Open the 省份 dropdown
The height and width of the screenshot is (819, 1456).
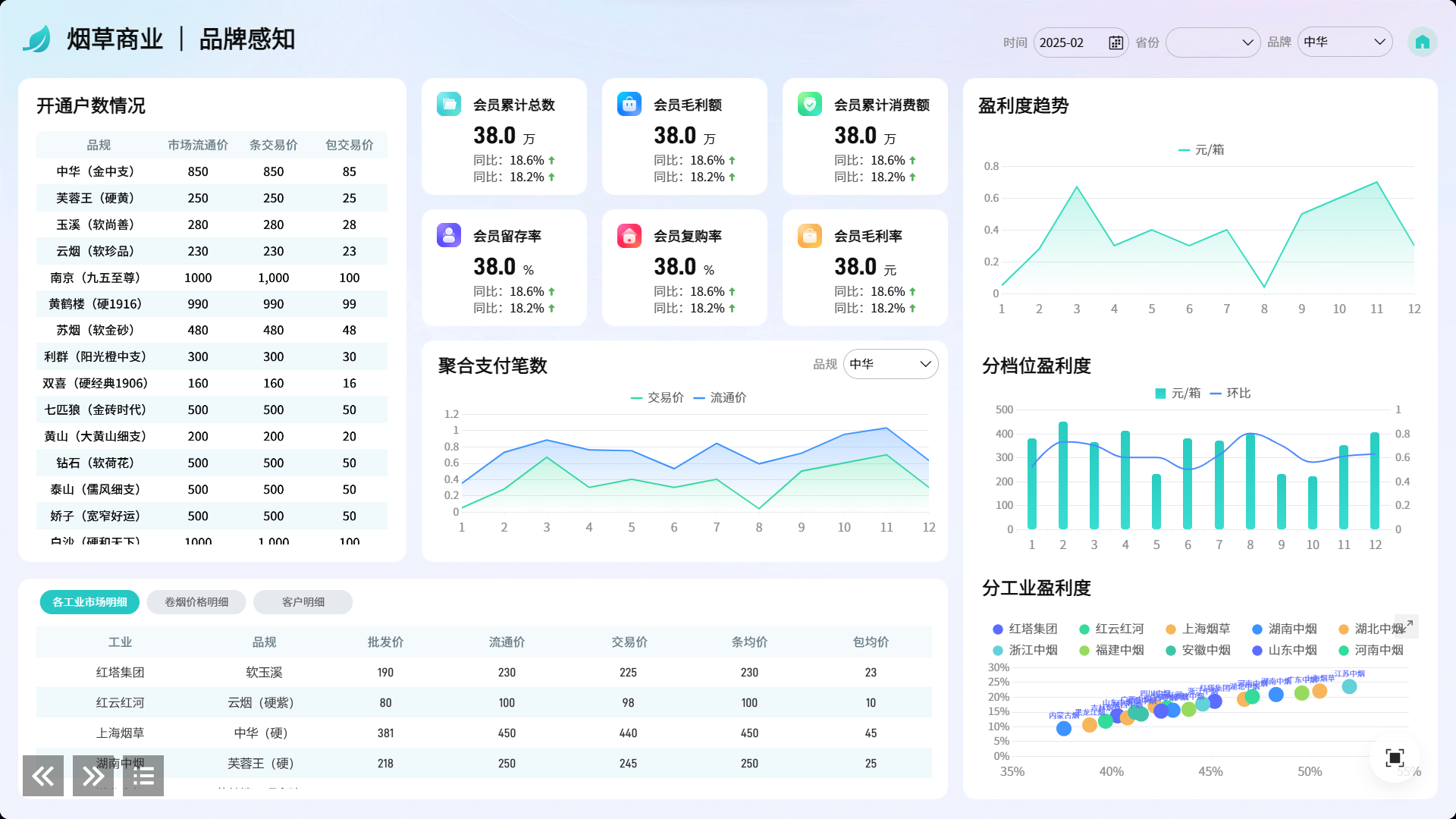[1213, 42]
